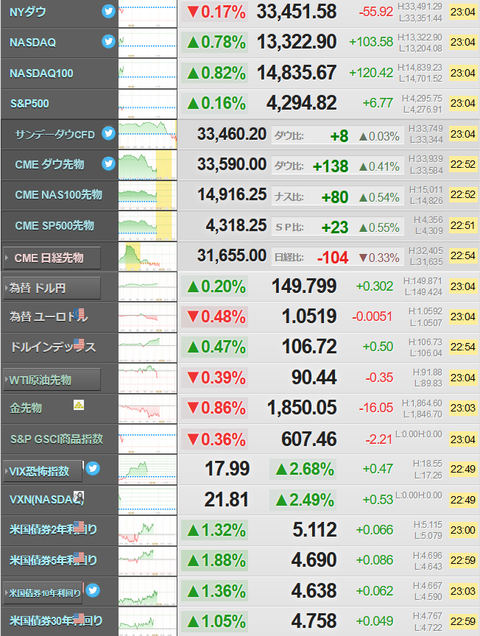480x636 pixels.
Task: Open the S&P500 mini chart
Action: tap(148, 104)
